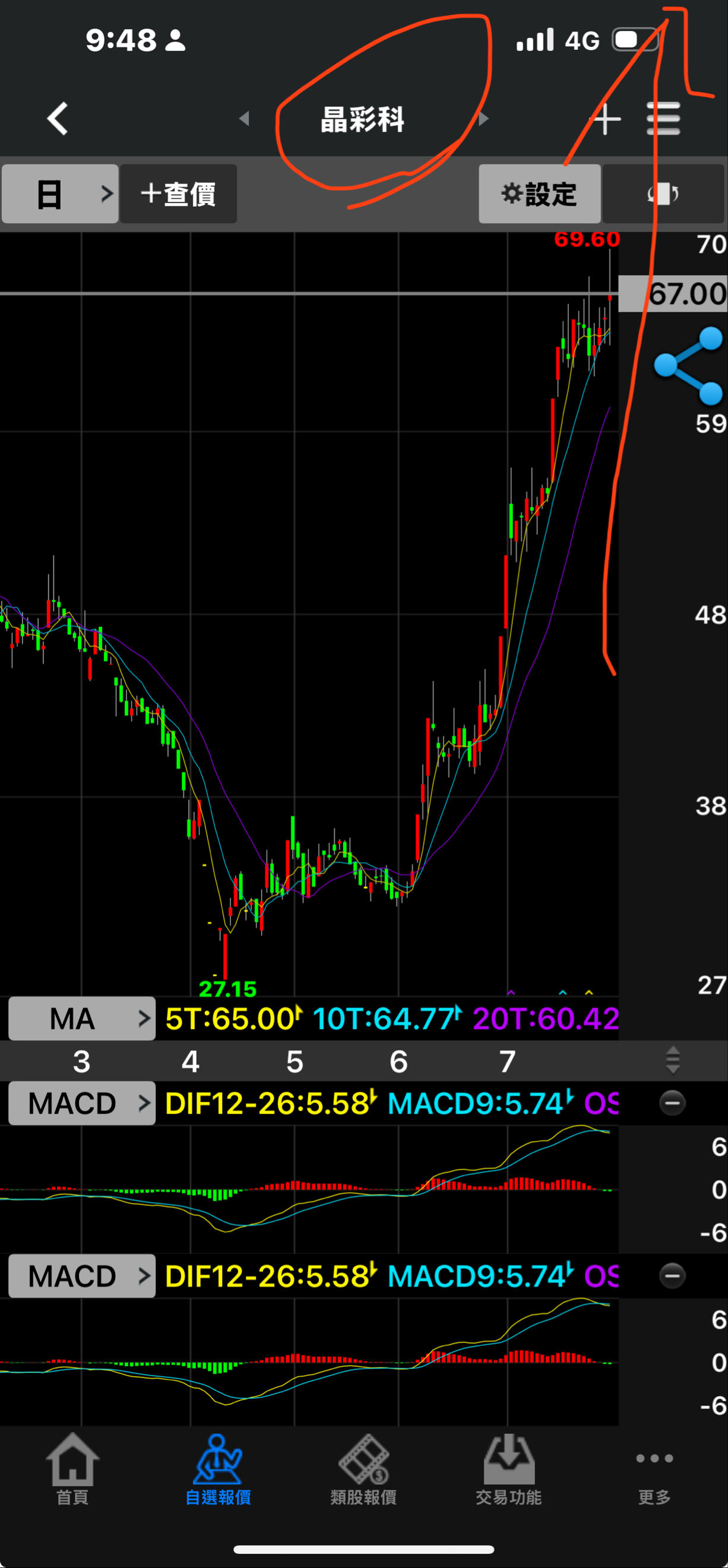Tap the 27.15 low price label
Image resolution: width=728 pixels, height=1568 pixels.
tap(227, 989)
